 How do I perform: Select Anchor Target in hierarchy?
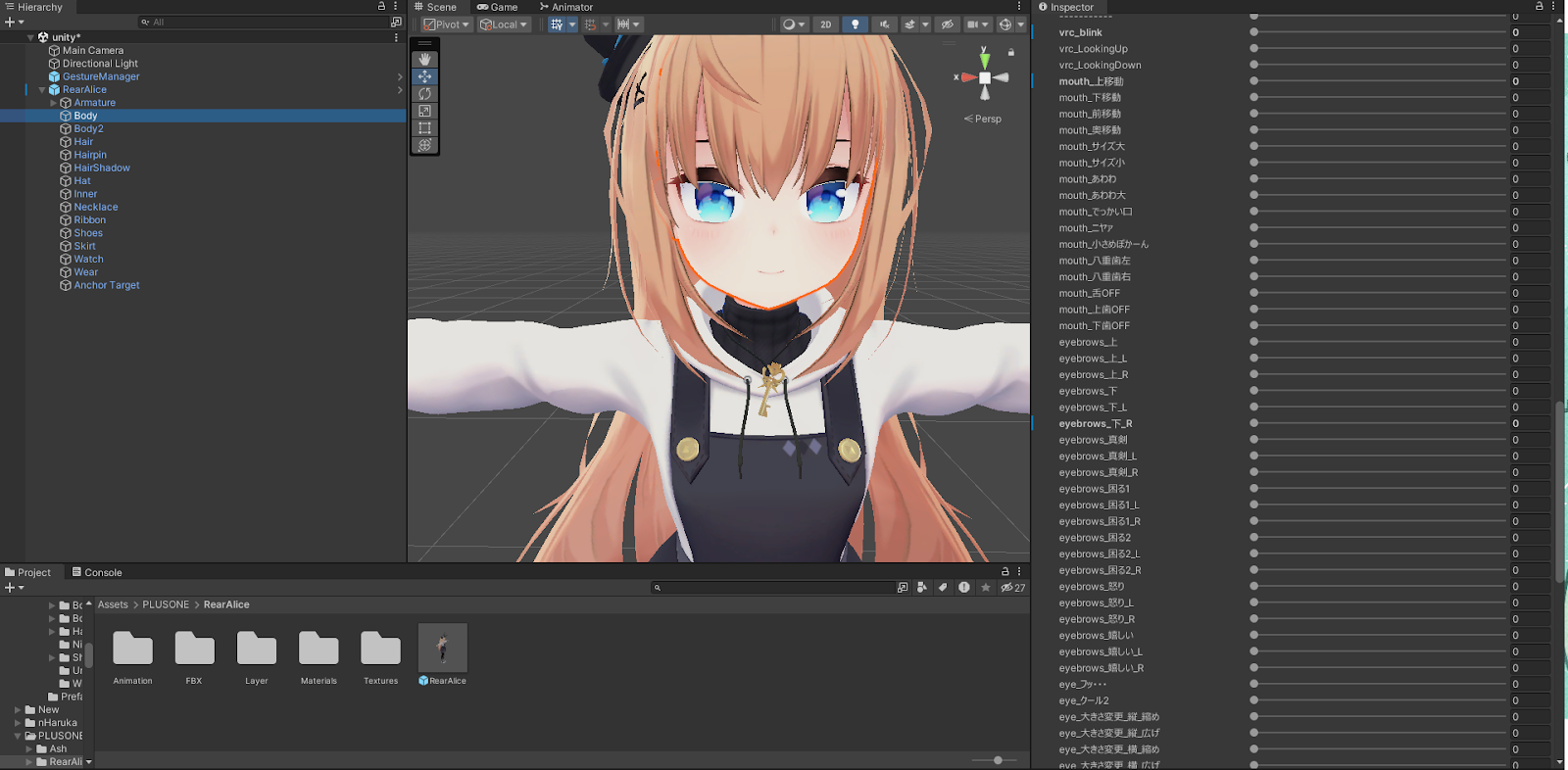point(107,285)
